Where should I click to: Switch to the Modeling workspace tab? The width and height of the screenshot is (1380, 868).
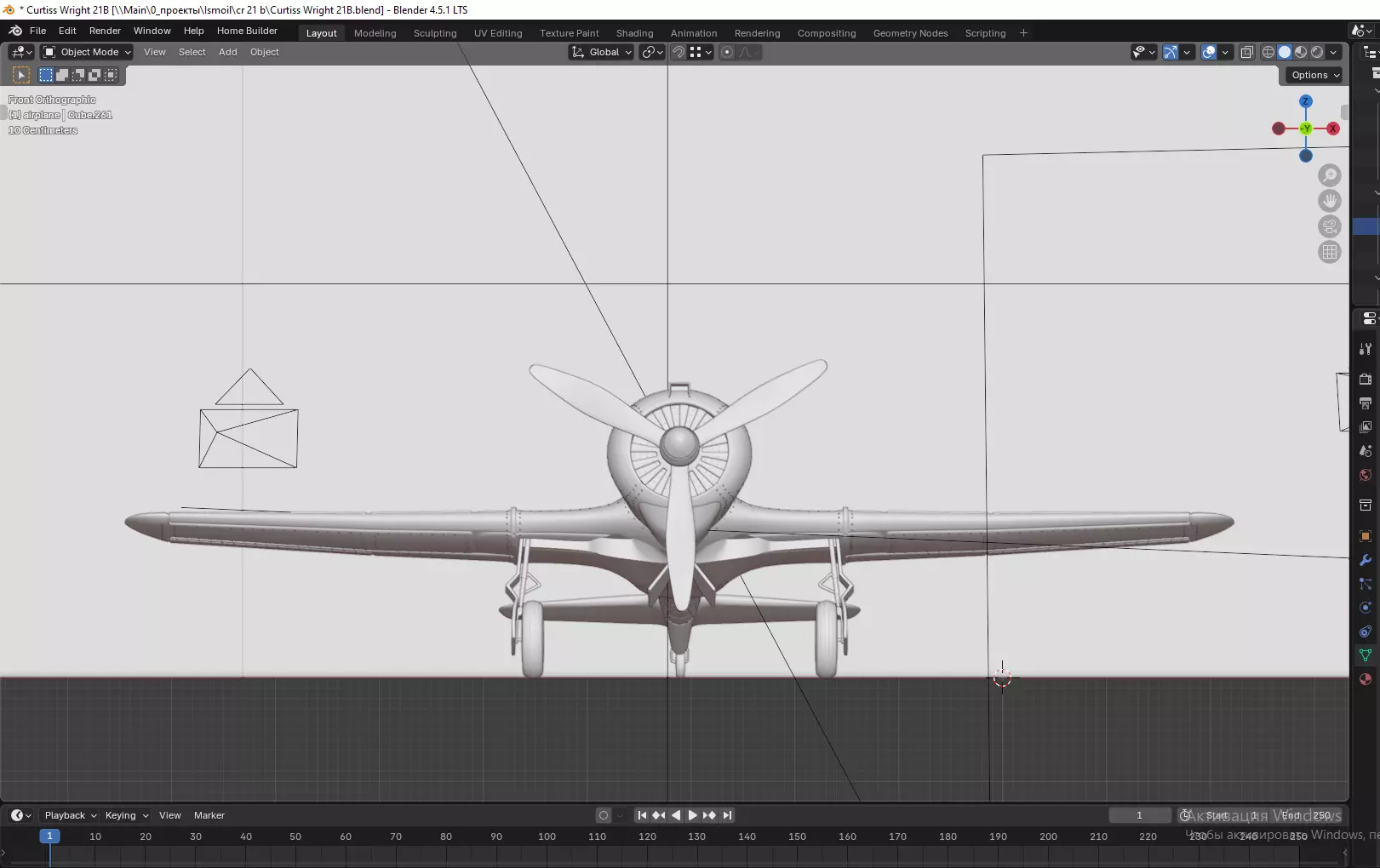click(375, 33)
